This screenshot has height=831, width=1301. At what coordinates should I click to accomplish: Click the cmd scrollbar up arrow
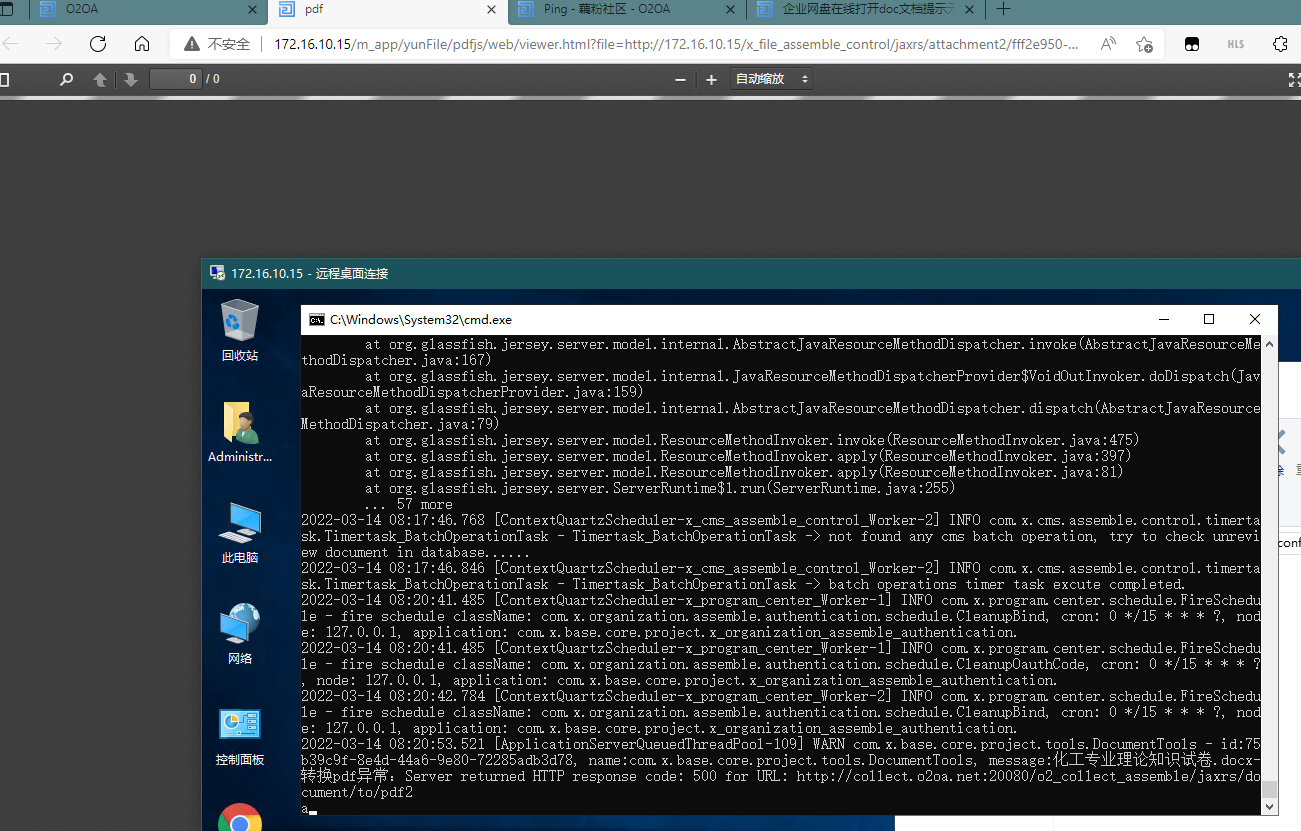(1269, 344)
